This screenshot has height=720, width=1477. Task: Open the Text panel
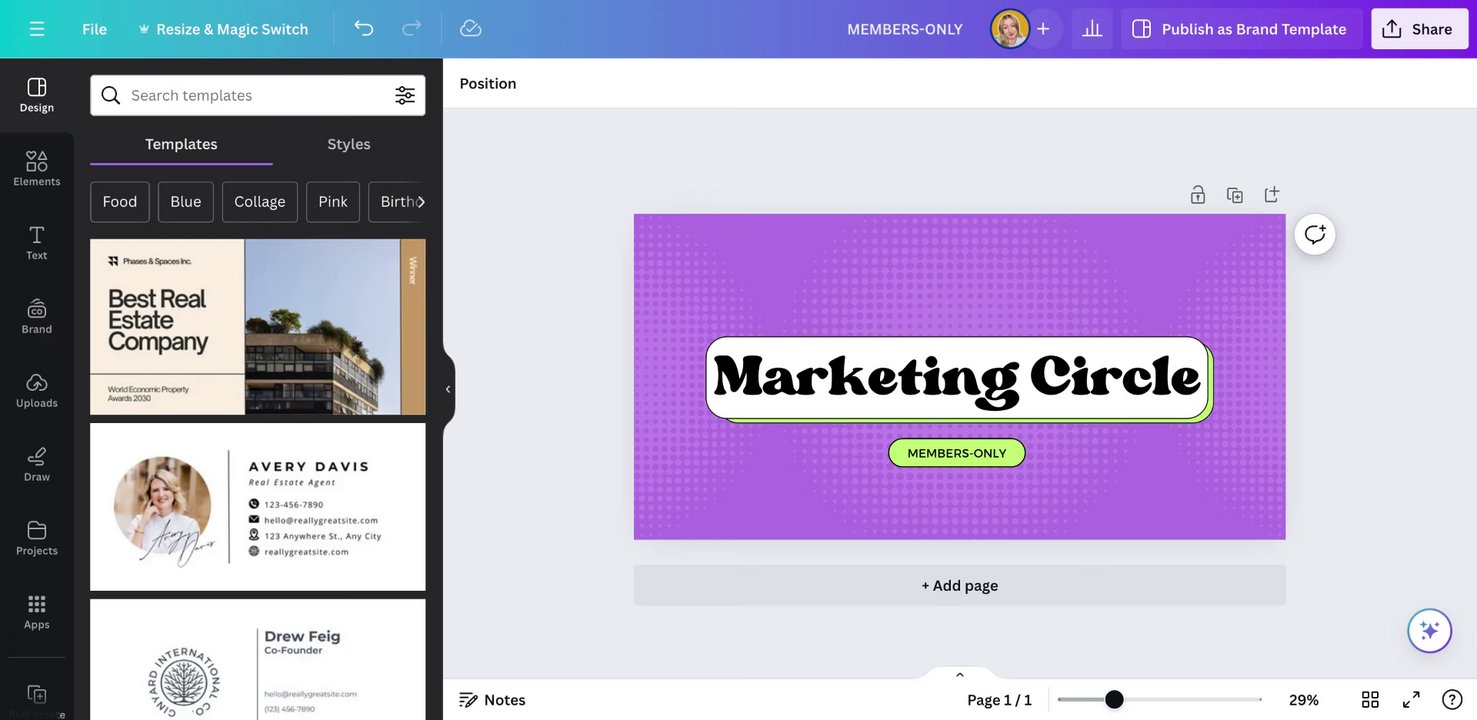pos(37,243)
